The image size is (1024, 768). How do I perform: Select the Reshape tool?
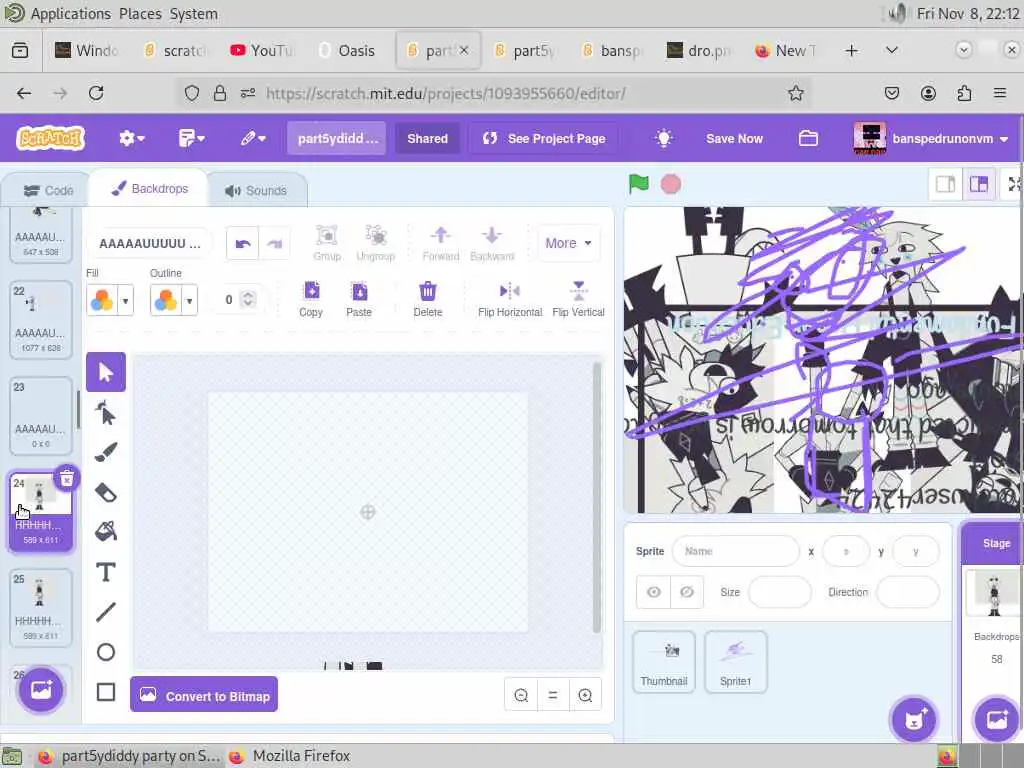coord(105,413)
